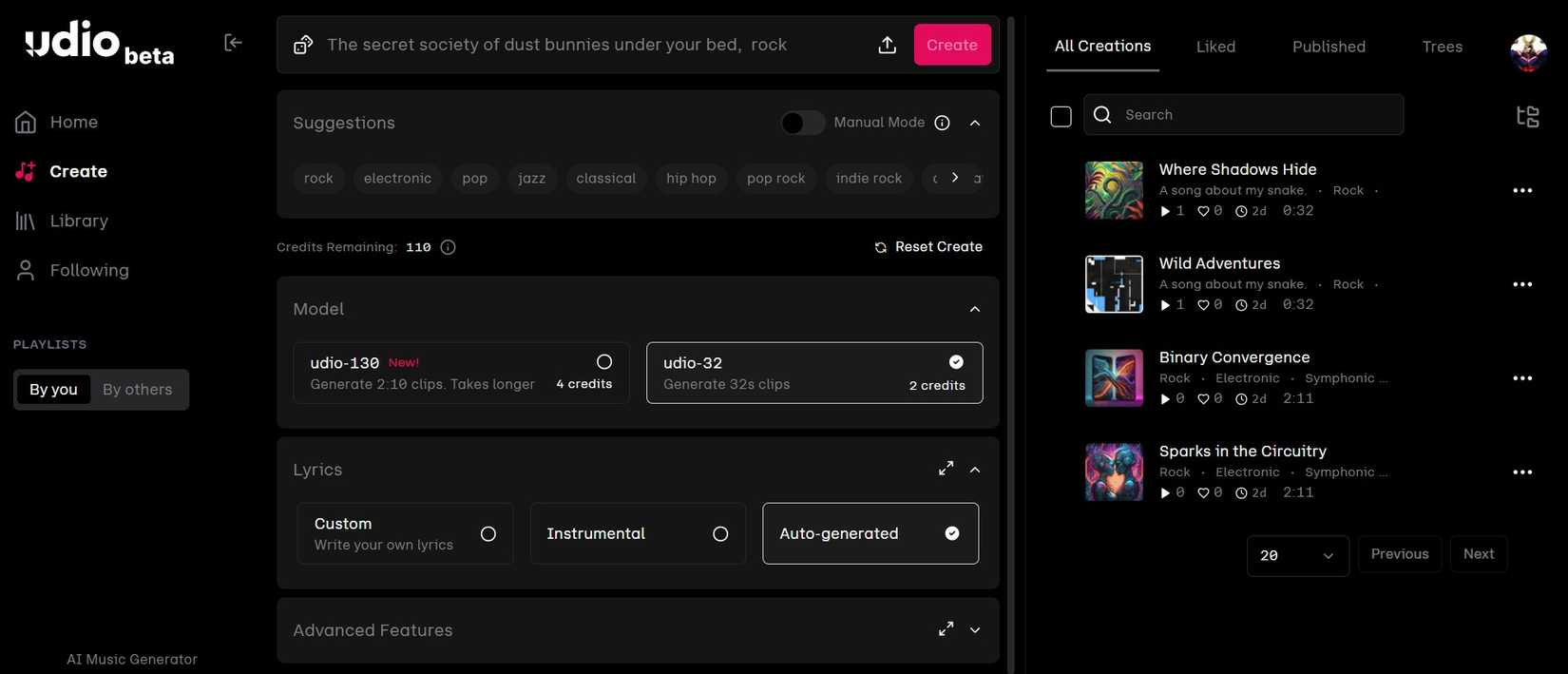Collapse the Model section

pyautogui.click(x=975, y=309)
